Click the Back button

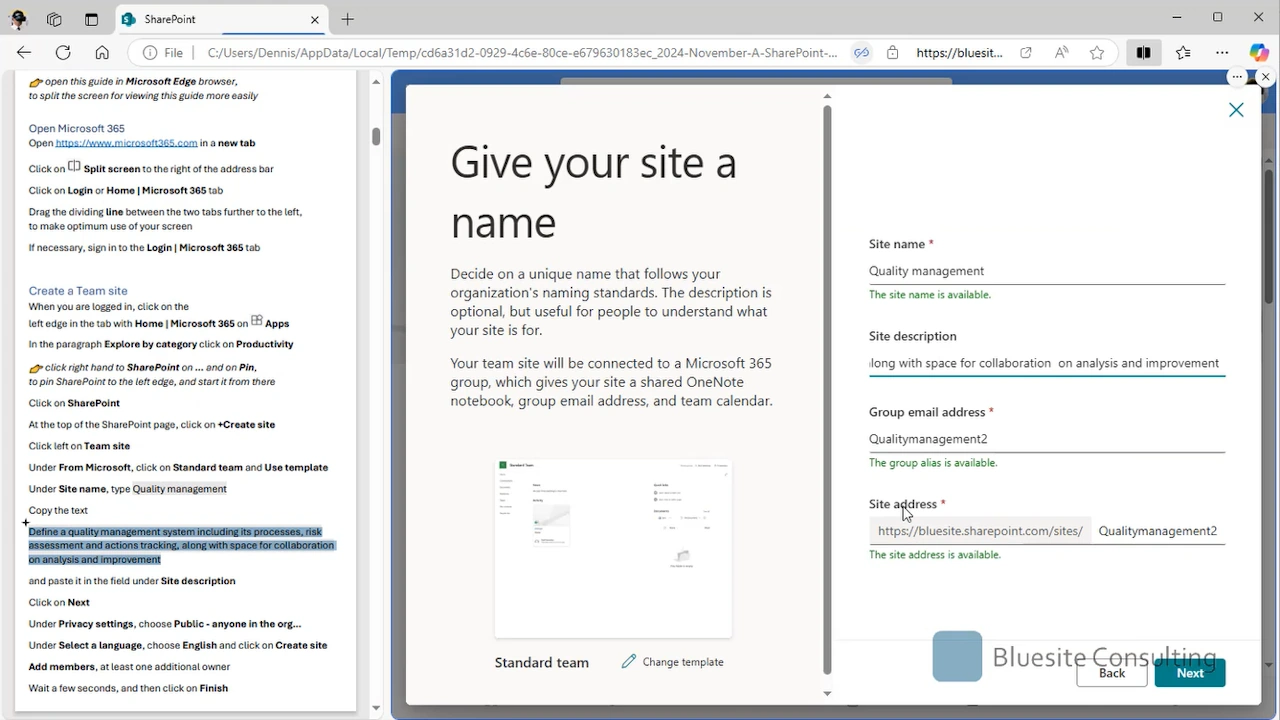click(x=1111, y=673)
